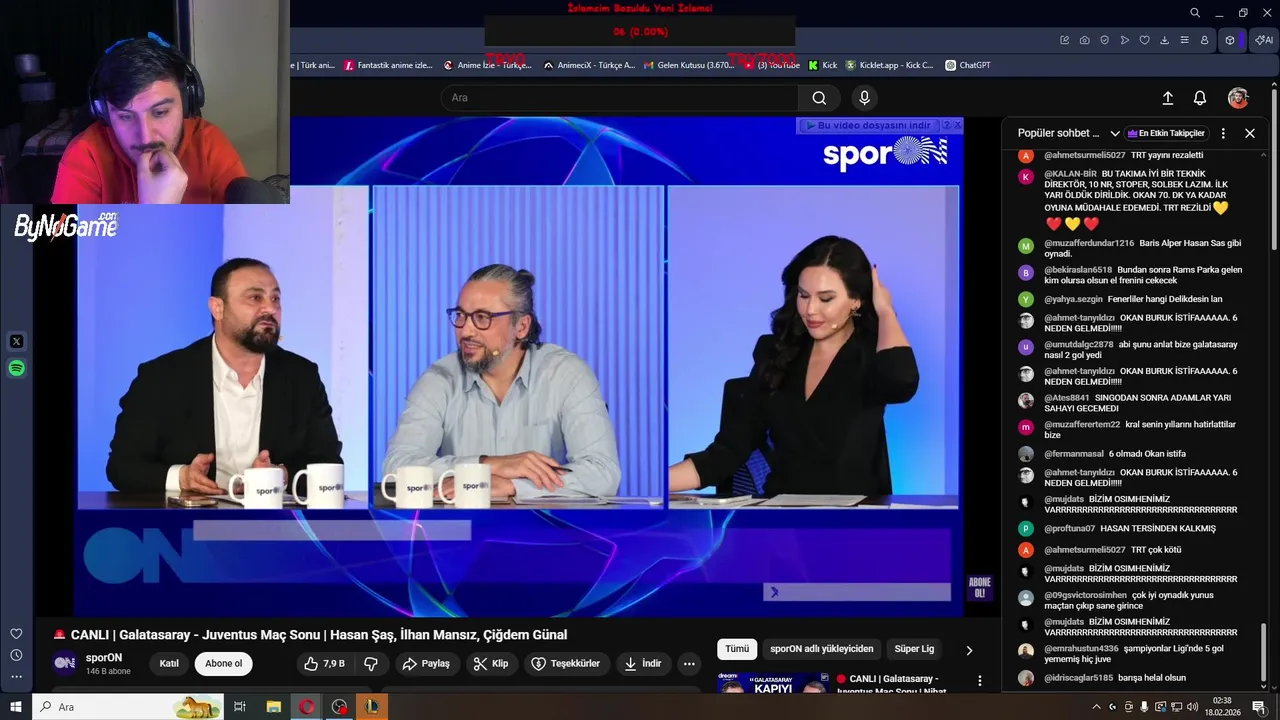This screenshot has height=720, width=1280.
Task: Start voice search with the microphone icon
Action: click(865, 98)
